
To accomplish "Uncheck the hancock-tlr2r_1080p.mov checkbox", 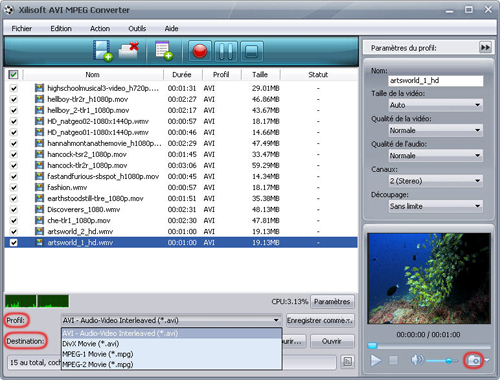I will 14,165.
